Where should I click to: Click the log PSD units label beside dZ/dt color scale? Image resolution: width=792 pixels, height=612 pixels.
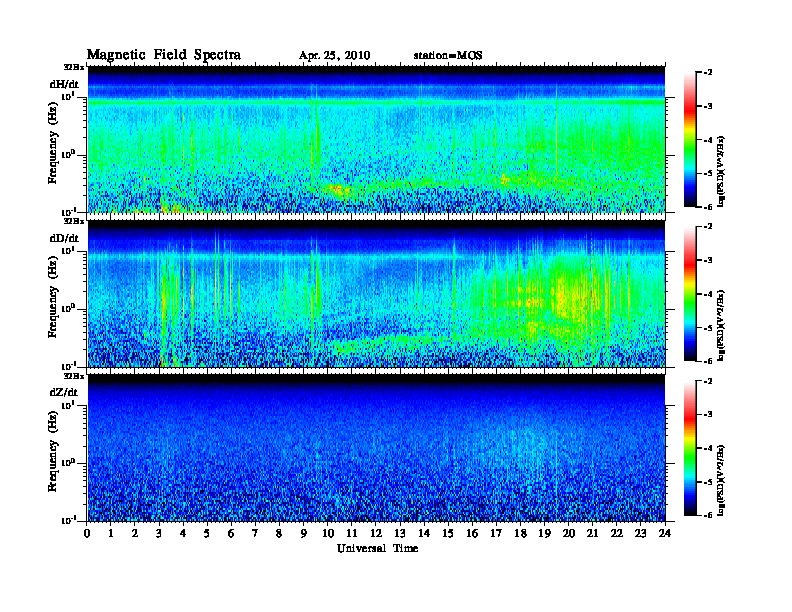pyautogui.click(x=721, y=480)
